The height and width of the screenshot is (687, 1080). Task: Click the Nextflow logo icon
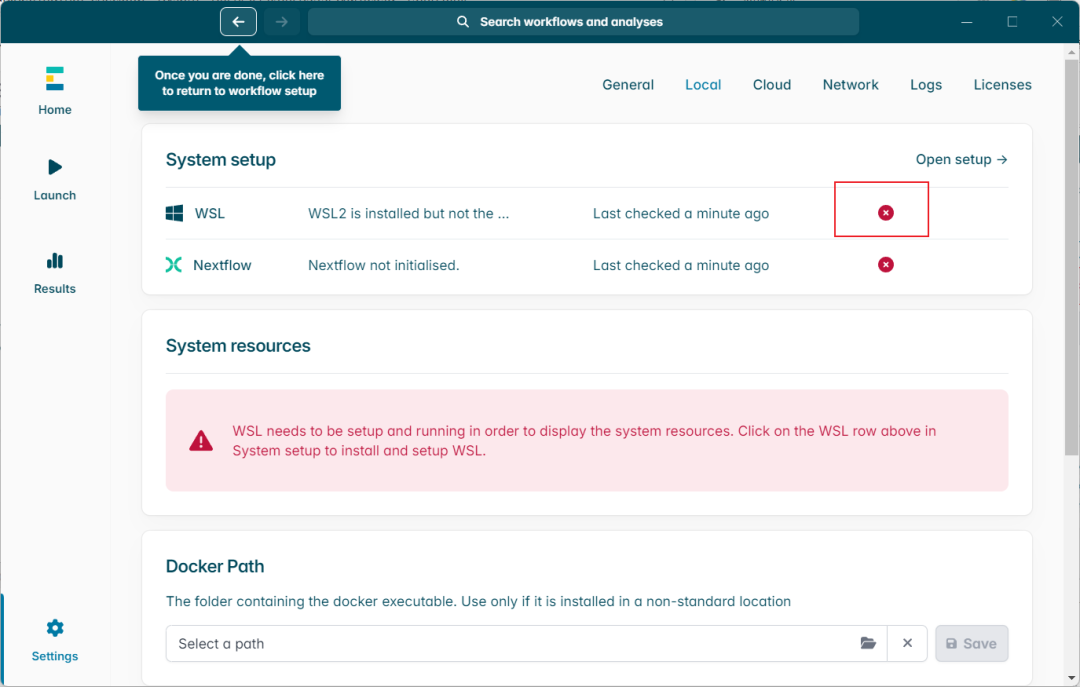click(x=174, y=265)
